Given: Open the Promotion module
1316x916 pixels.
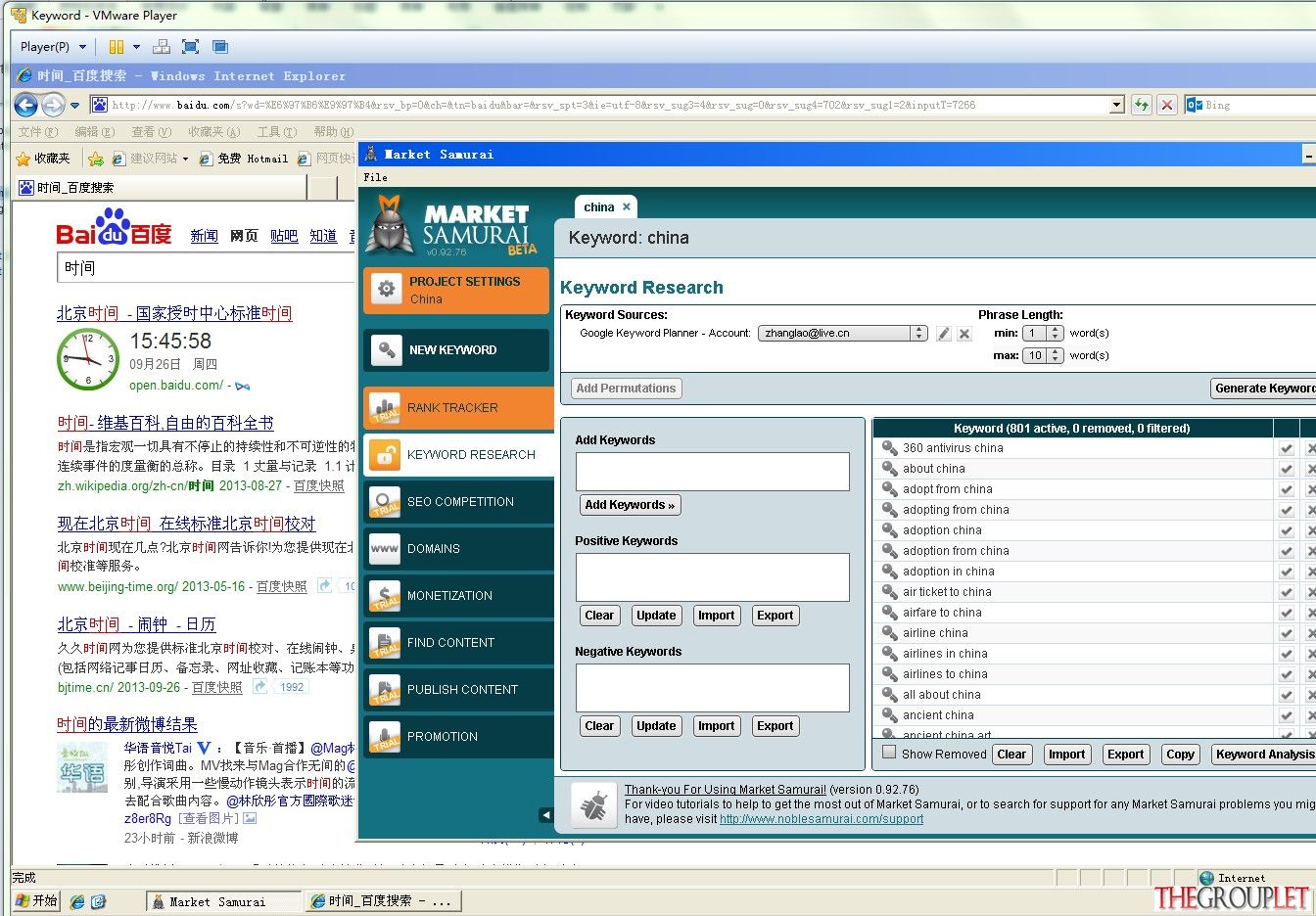Looking at the screenshot, I should coord(456,737).
